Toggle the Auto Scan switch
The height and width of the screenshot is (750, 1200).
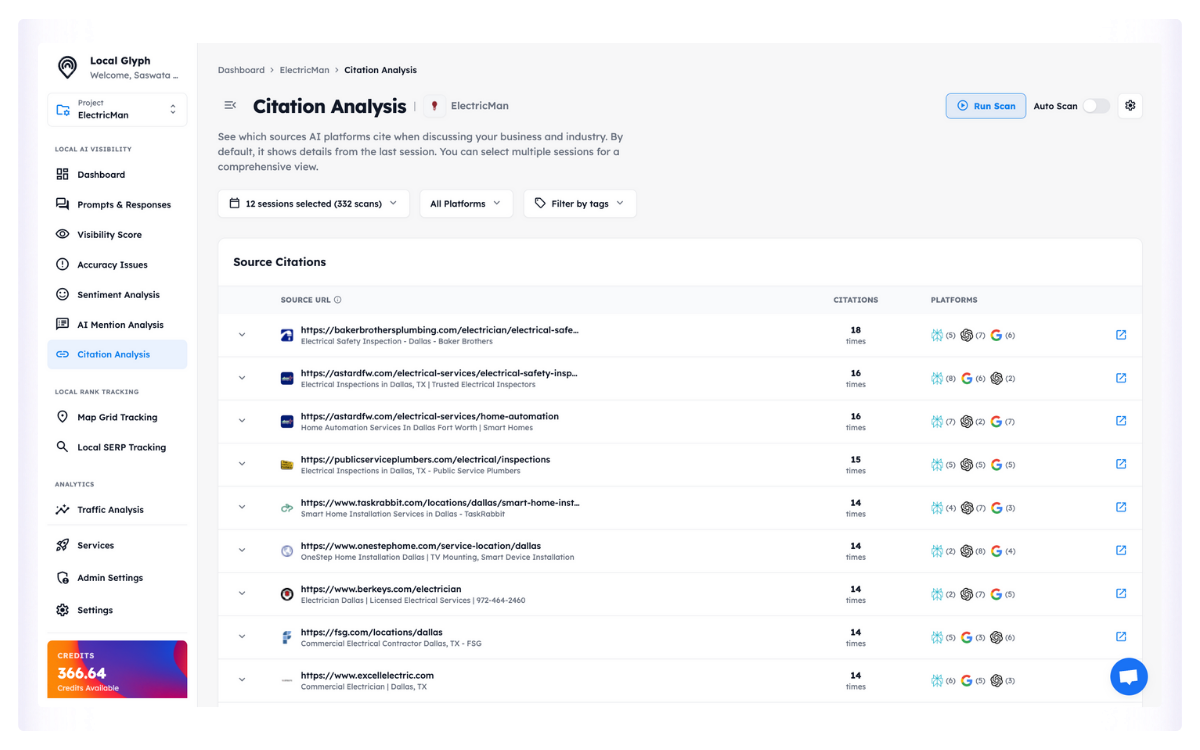pos(1095,106)
